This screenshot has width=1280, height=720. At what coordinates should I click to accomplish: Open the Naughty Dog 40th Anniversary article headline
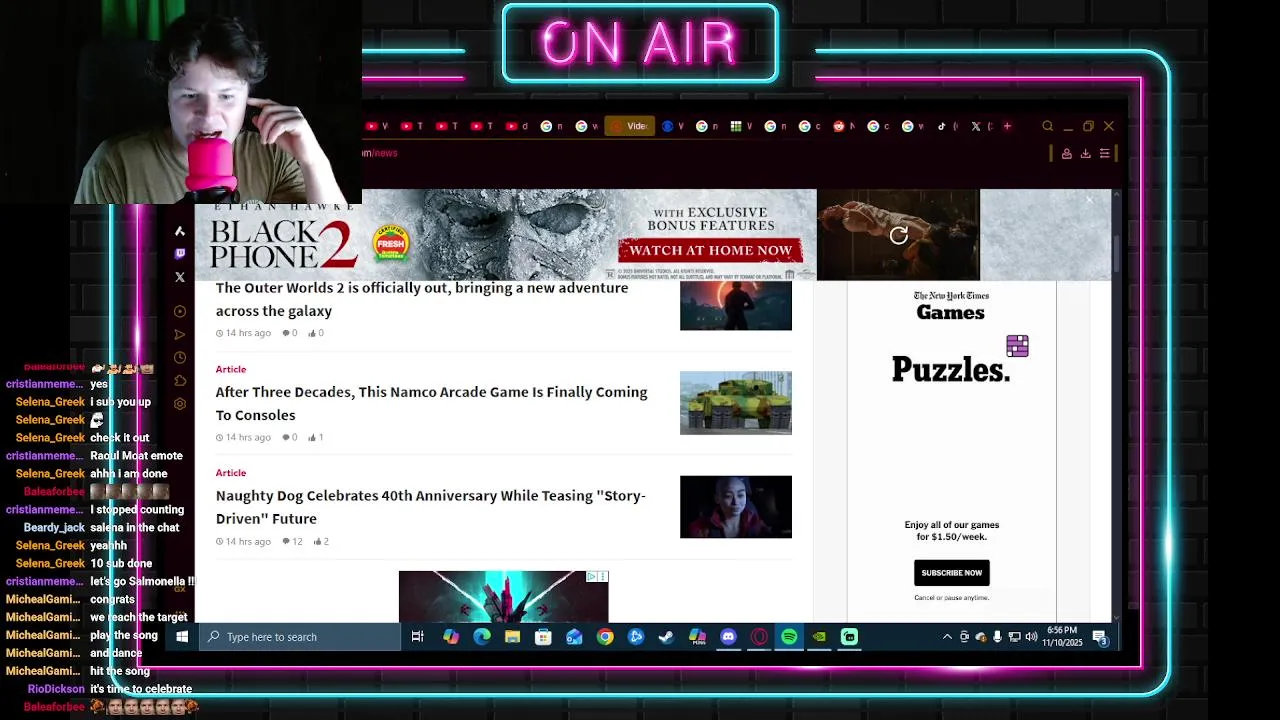coord(431,507)
